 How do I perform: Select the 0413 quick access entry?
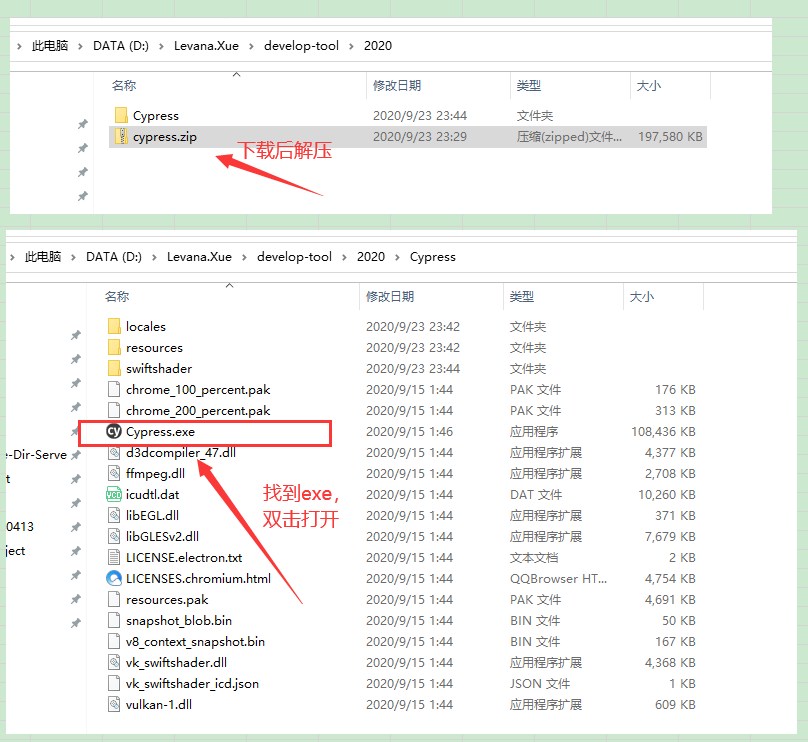[20, 527]
